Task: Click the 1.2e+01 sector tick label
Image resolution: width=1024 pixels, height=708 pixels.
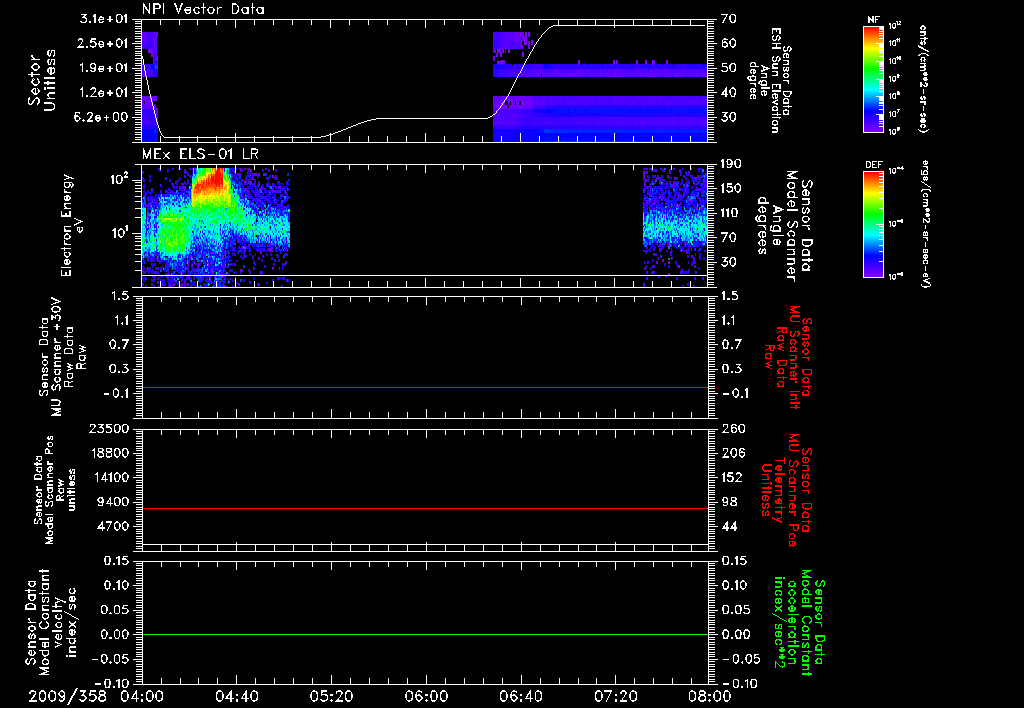Action: (105, 93)
